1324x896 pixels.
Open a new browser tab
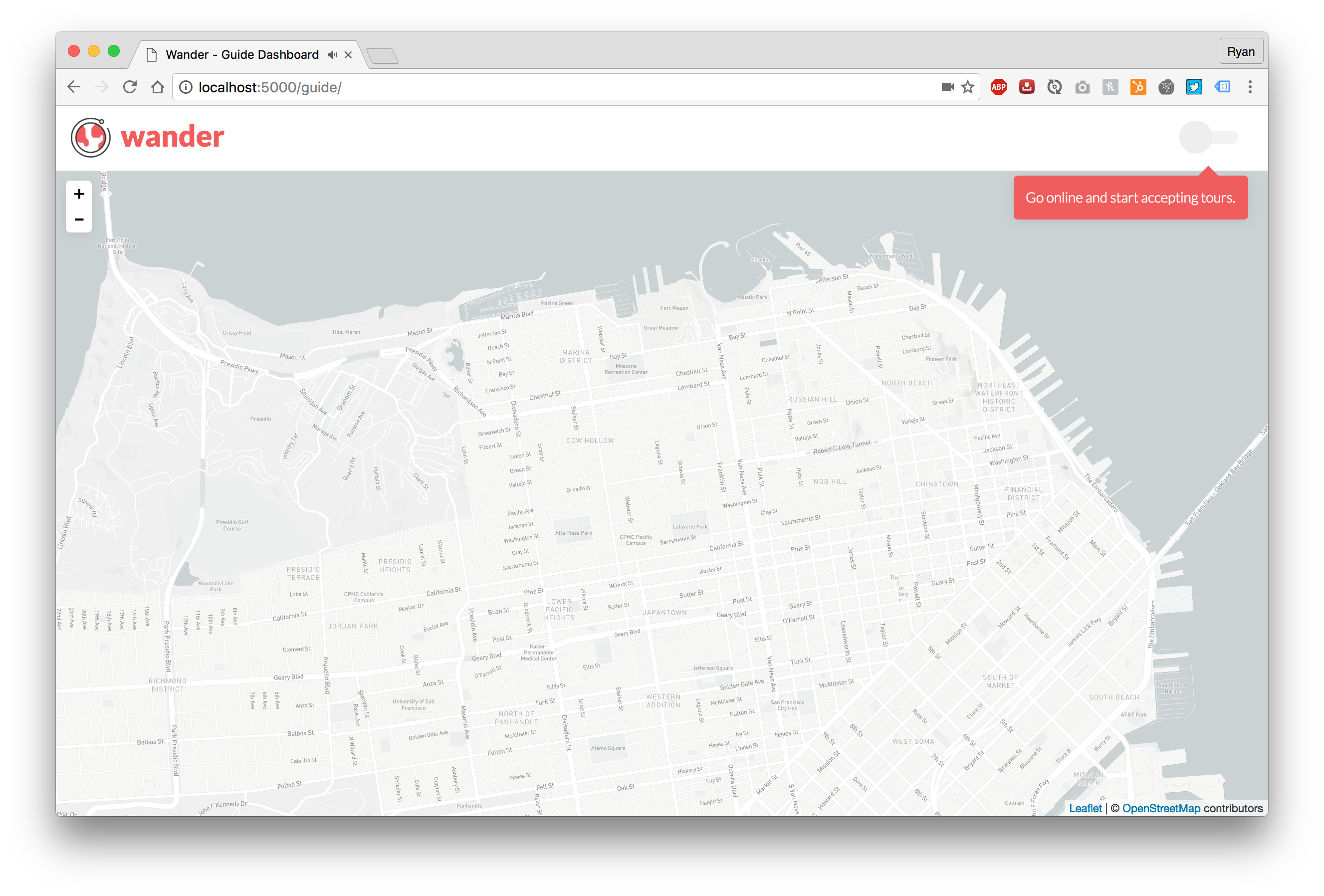(x=382, y=56)
